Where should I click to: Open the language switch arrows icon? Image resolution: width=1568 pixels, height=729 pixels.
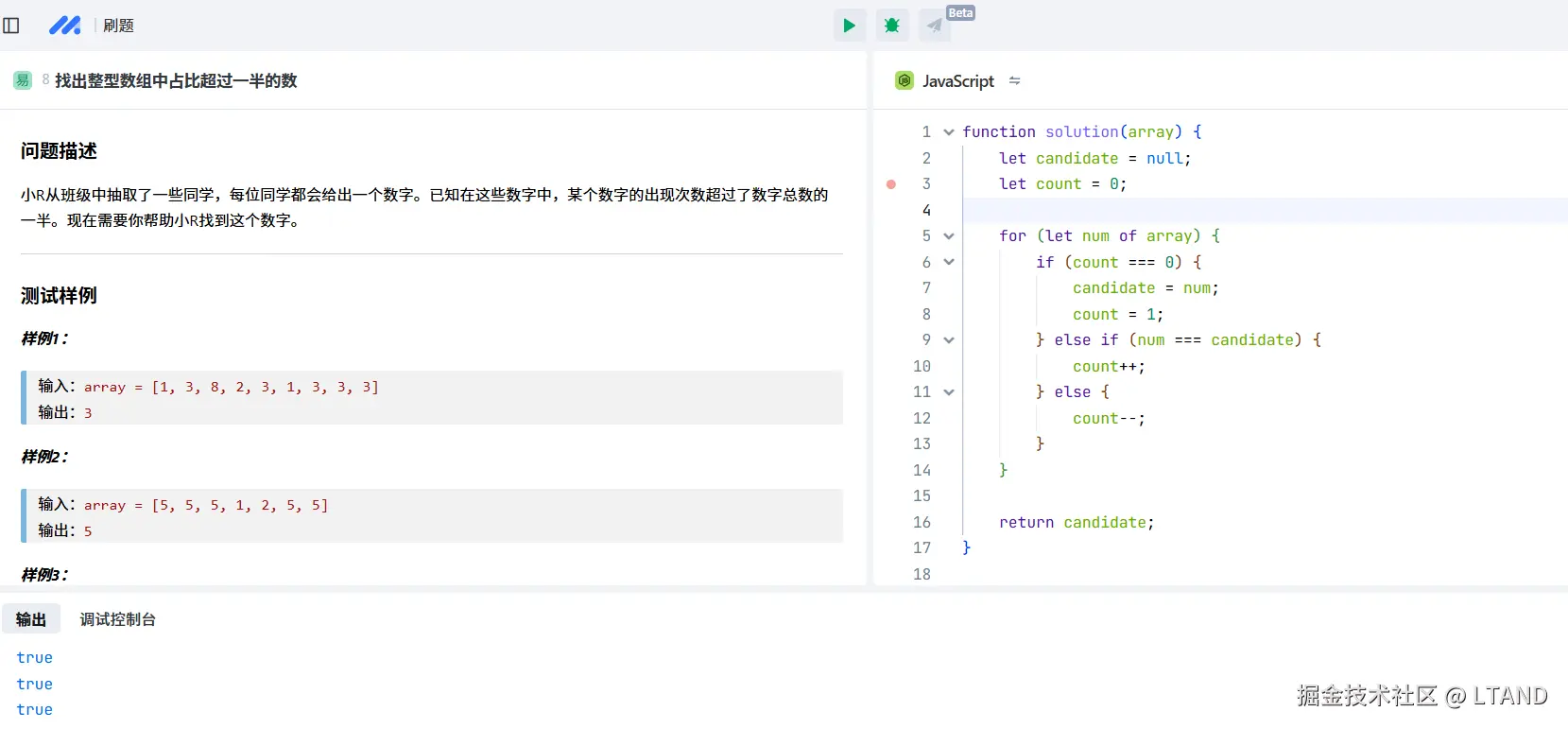(x=1014, y=80)
